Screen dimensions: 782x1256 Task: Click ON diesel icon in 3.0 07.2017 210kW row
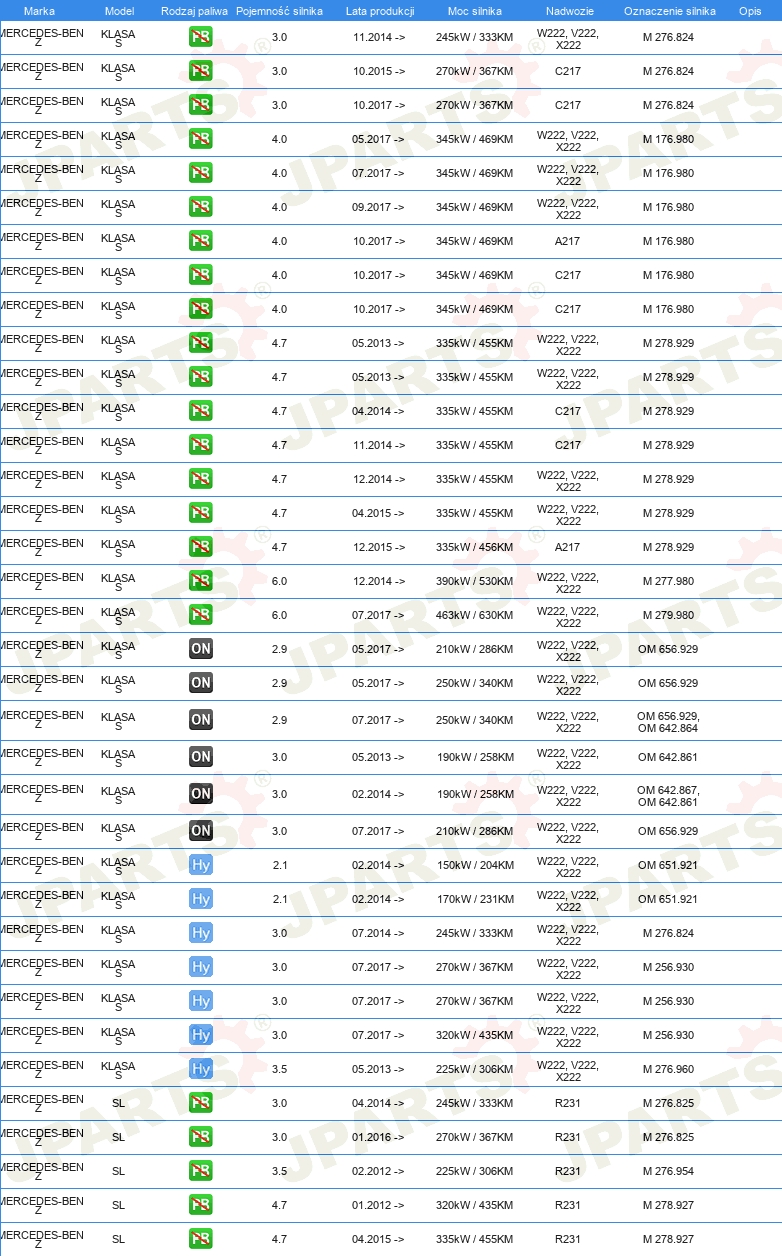[201, 832]
